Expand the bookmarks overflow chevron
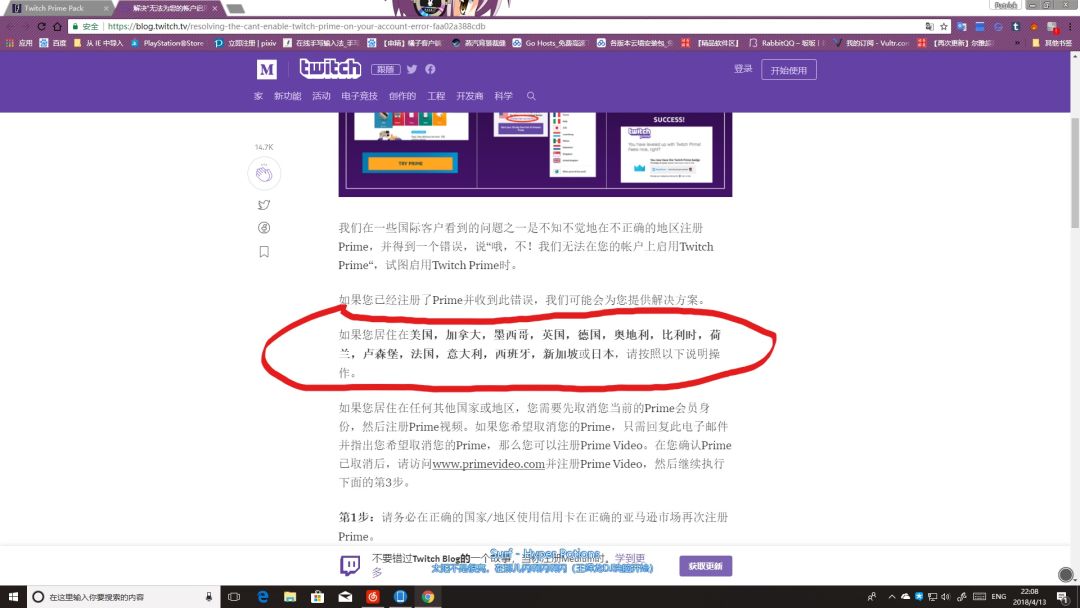The image size is (1080, 608). pos(1017,43)
